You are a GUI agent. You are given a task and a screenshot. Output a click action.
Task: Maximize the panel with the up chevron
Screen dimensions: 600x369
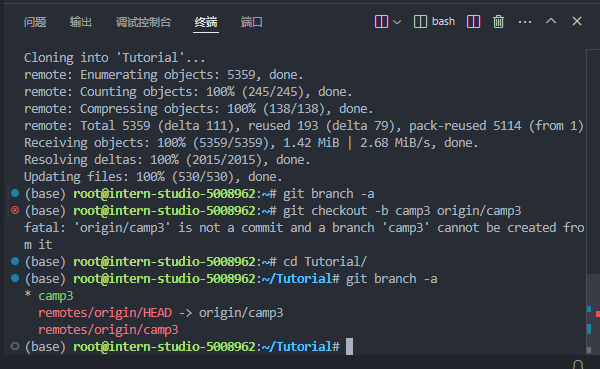pos(551,21)
